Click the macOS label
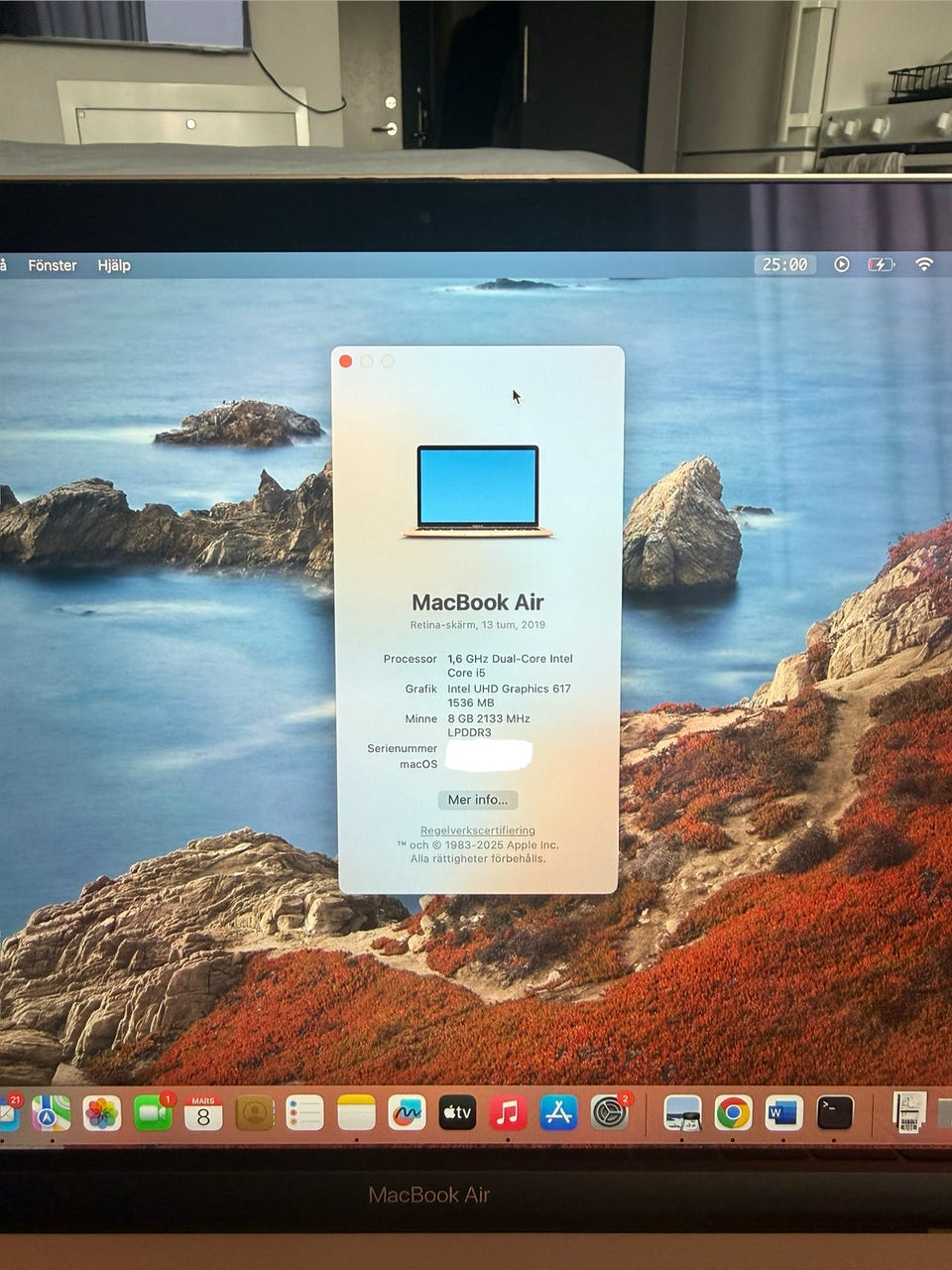 click(x=418, y=764)
